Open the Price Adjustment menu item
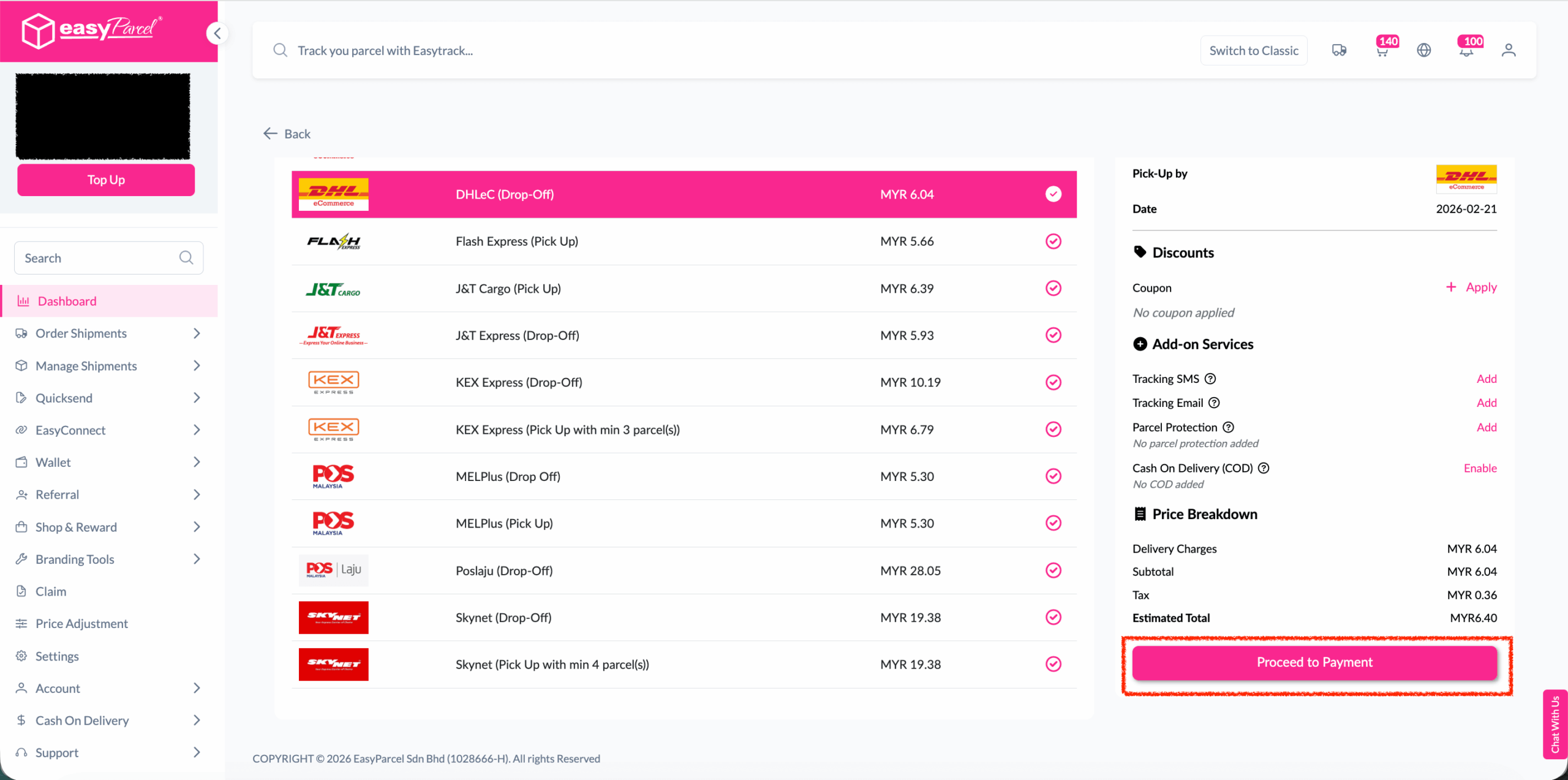 click(81, 624)
